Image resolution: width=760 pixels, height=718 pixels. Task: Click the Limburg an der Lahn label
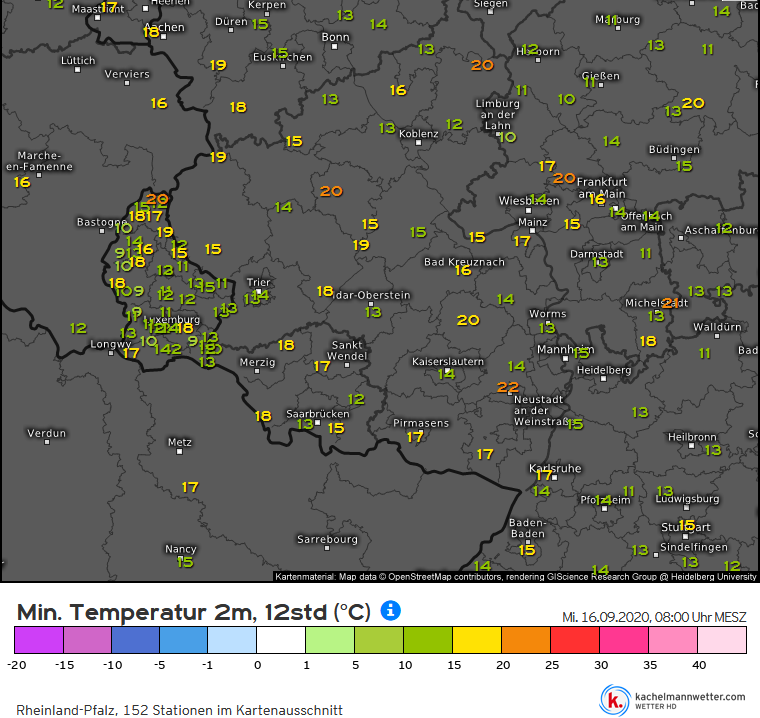[x=498, y=115]
